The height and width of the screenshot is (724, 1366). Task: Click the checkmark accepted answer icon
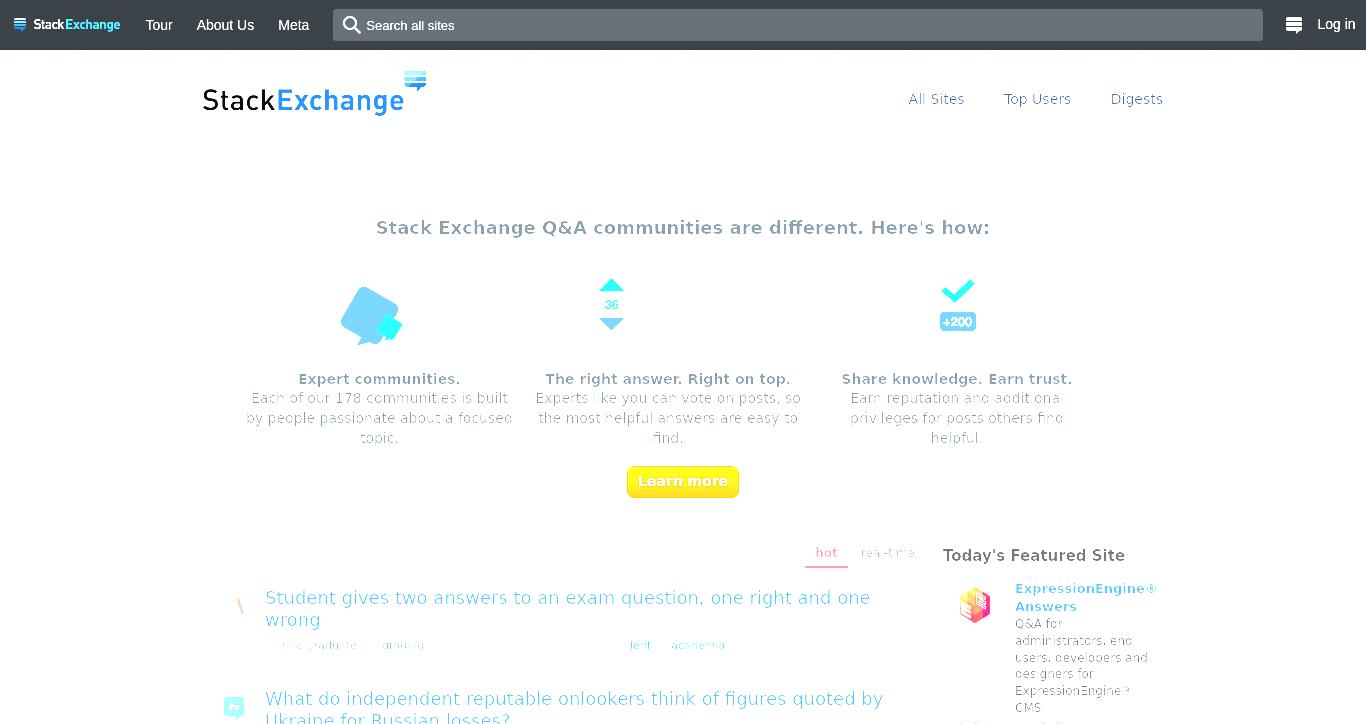[x=957, y=291]
